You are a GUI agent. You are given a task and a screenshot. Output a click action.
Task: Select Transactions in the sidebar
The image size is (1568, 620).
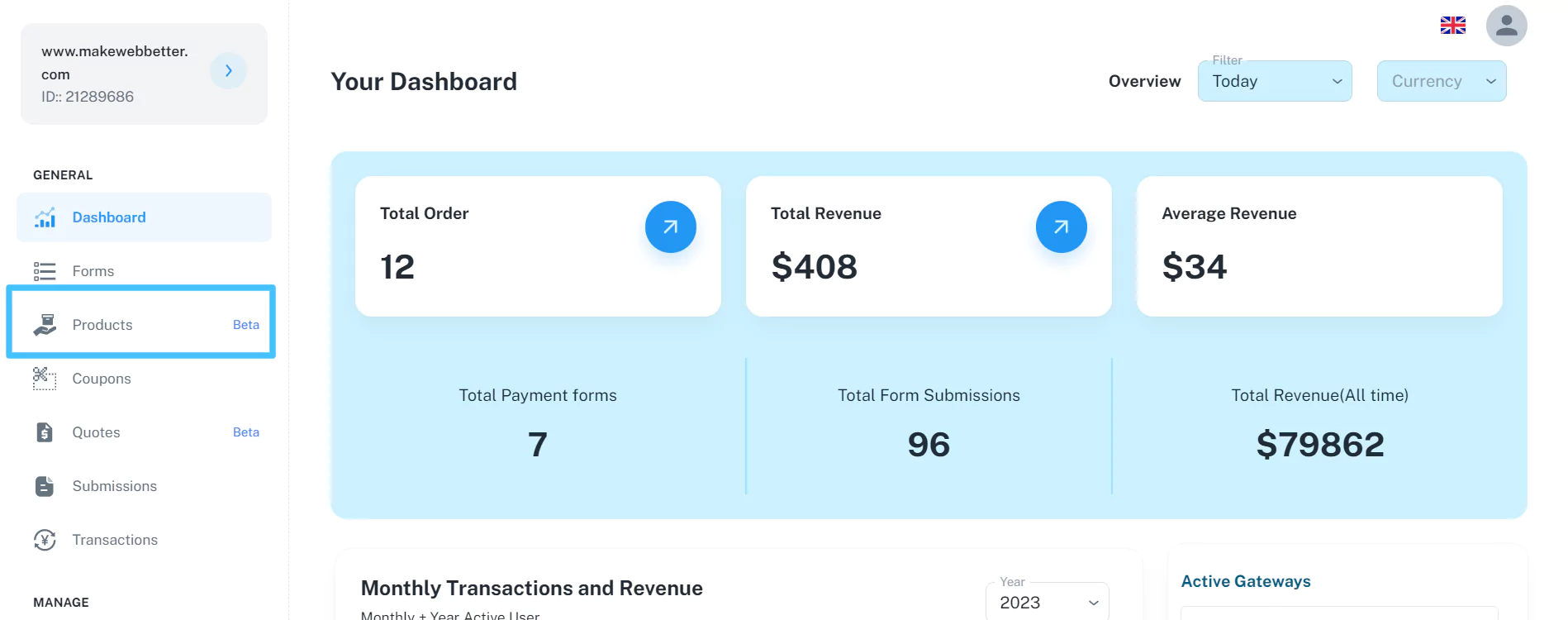115,540
